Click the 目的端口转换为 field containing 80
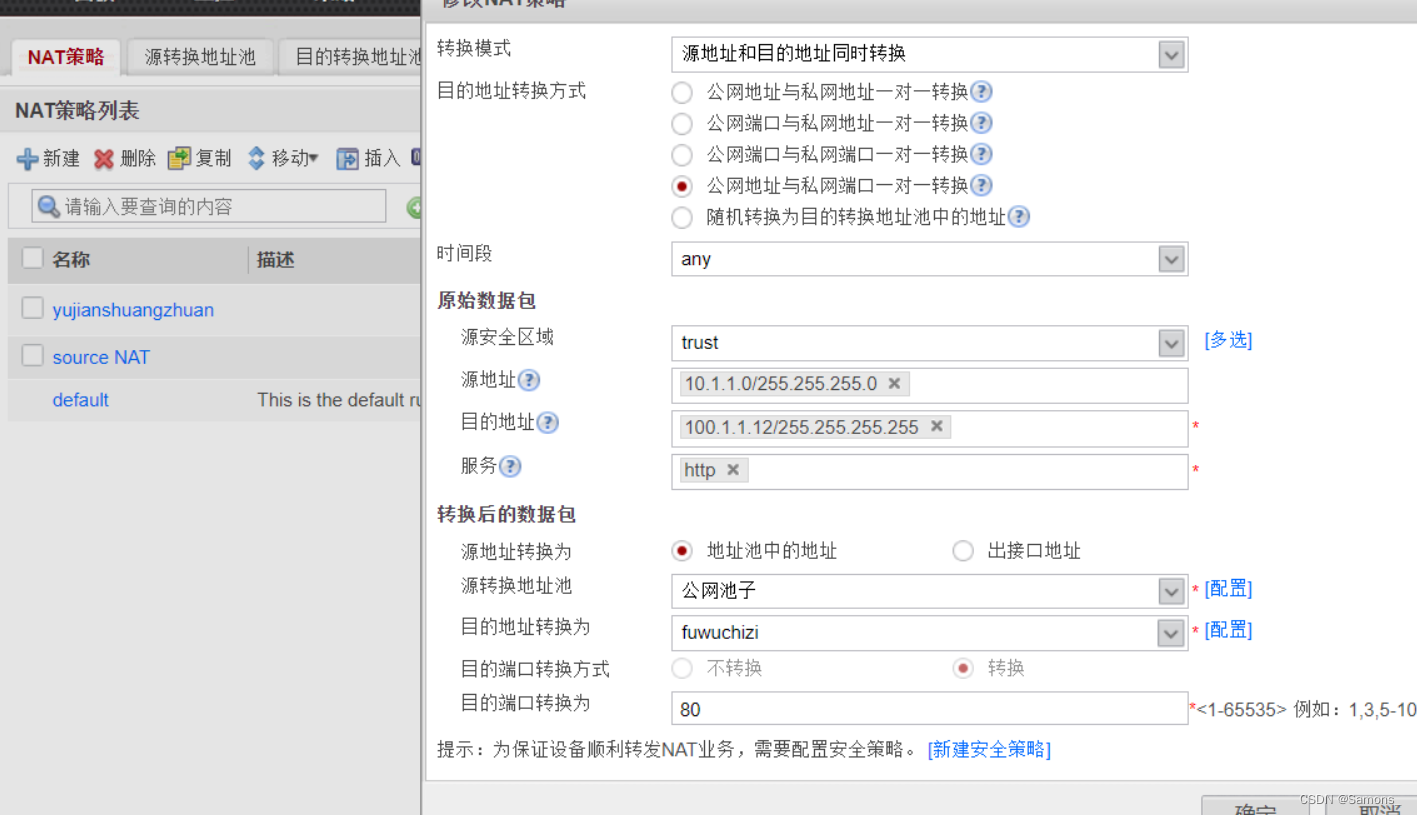The height and width of the screenshot is (815, 1417). click(929, 709)
